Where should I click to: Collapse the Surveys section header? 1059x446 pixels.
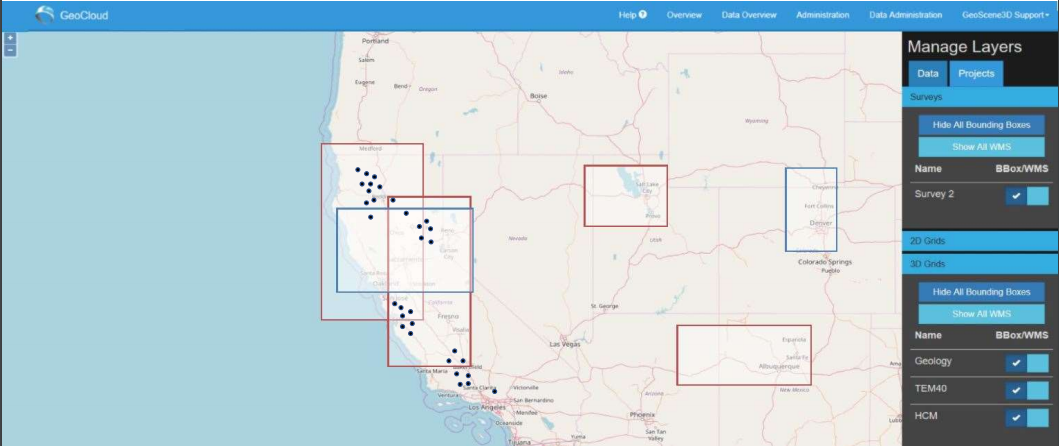click(980, 97)
